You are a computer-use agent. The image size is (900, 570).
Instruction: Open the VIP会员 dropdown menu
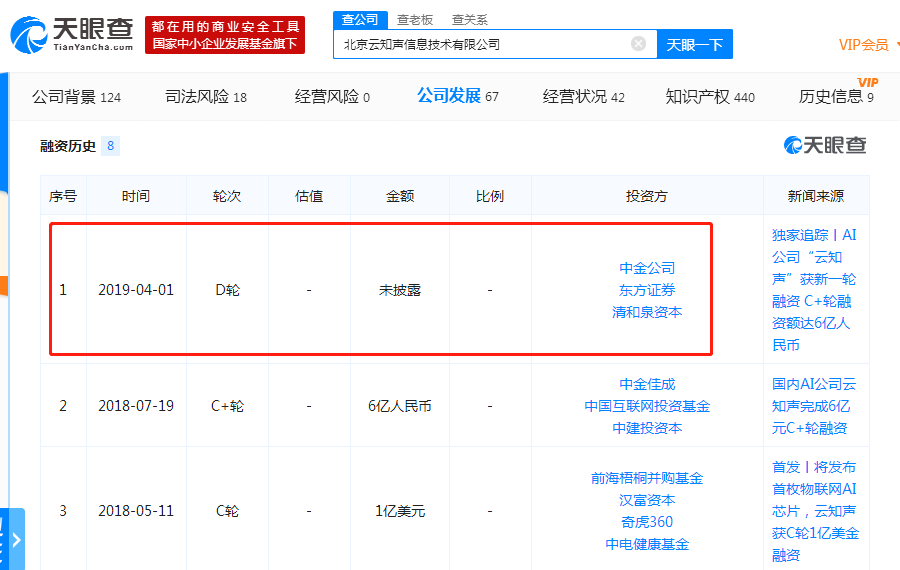[x=867, y=45]
